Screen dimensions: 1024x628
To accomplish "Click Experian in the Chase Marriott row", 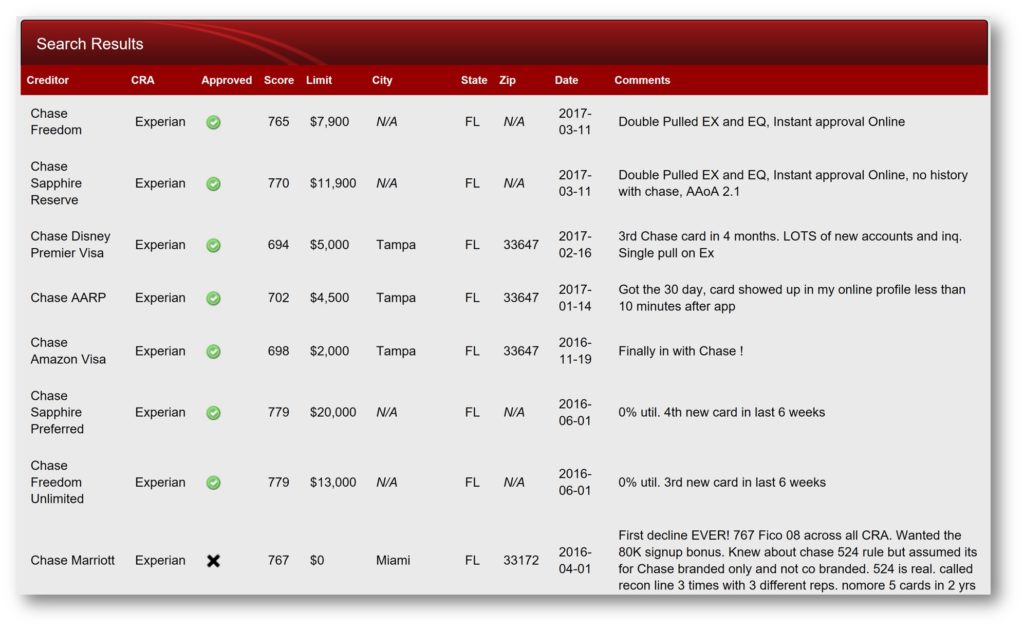I will pyautogui.click(x=160, y=561).
